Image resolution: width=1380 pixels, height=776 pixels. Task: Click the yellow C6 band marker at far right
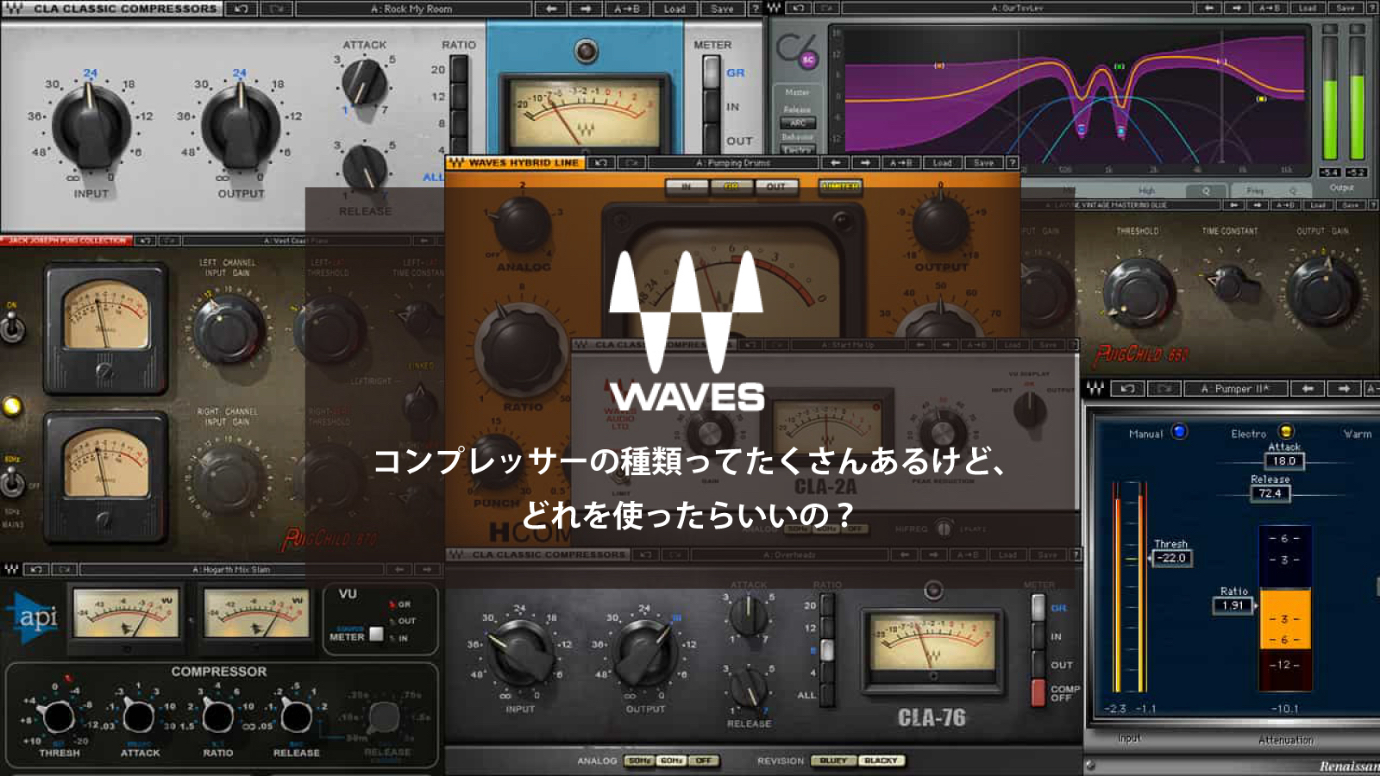click(x=1262, y=99)
